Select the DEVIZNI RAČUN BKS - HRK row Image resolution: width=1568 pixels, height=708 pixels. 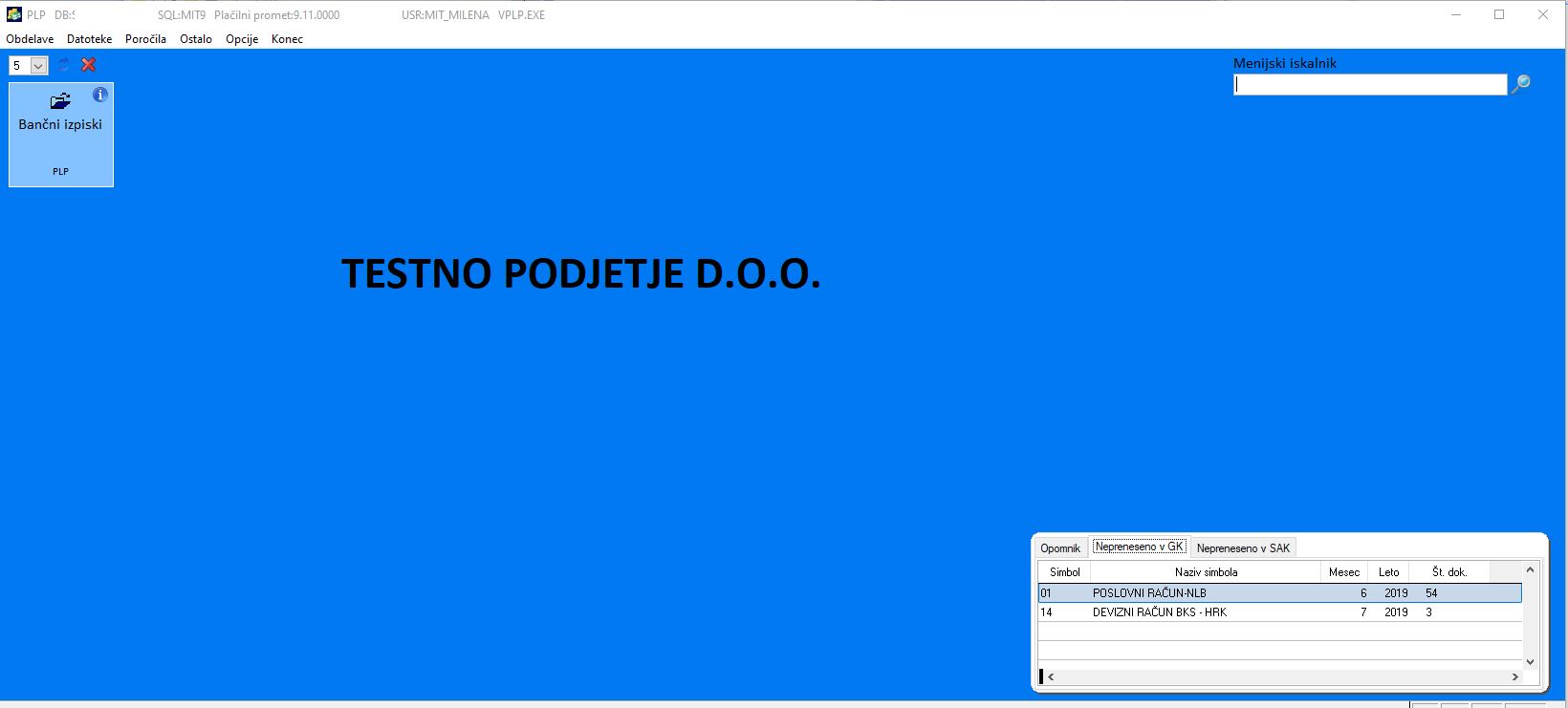(x=1279, y=612)
